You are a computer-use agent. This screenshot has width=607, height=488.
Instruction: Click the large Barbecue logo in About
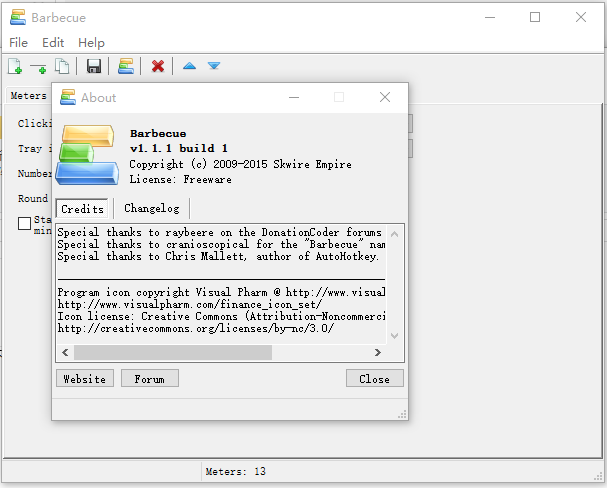(87, 154)
